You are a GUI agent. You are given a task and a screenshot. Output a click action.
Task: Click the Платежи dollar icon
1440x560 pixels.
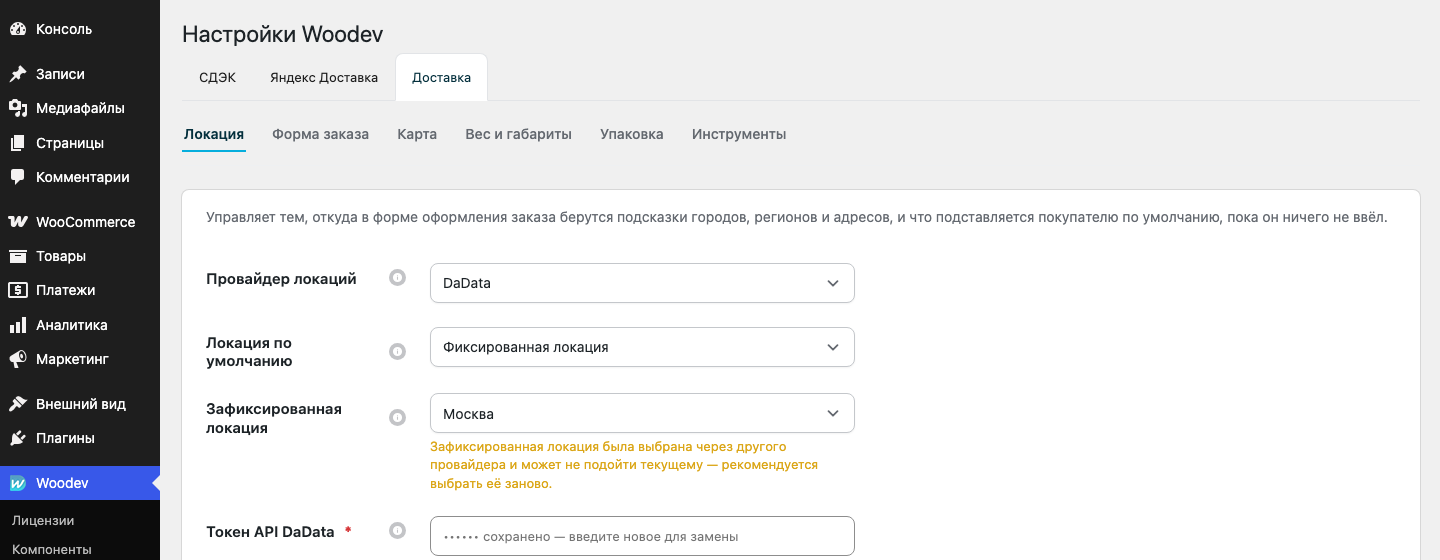(x=18, y=290)
